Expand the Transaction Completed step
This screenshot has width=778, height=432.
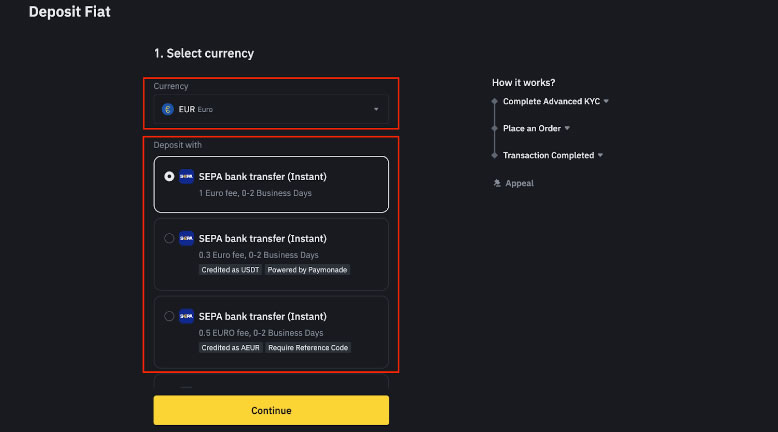[x=600, y=156]
